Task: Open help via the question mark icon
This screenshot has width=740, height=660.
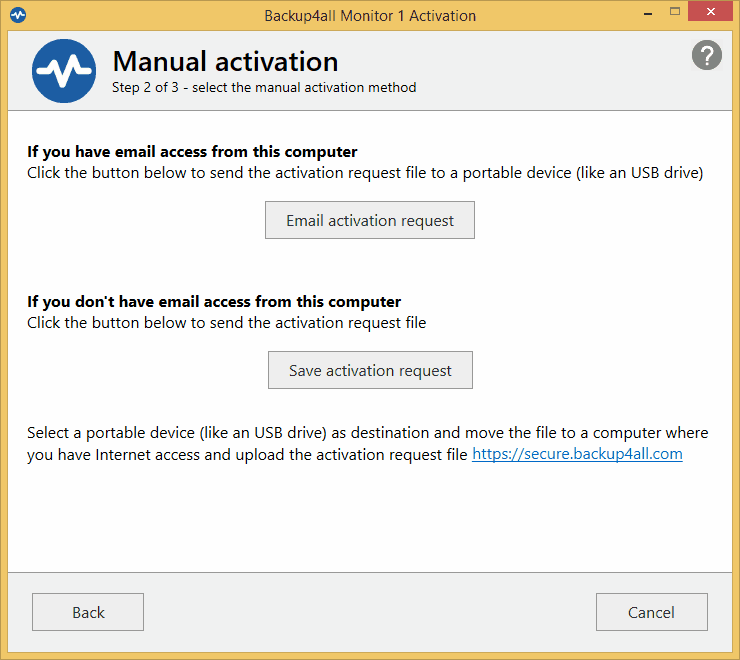Action: [x=706, y=55]
